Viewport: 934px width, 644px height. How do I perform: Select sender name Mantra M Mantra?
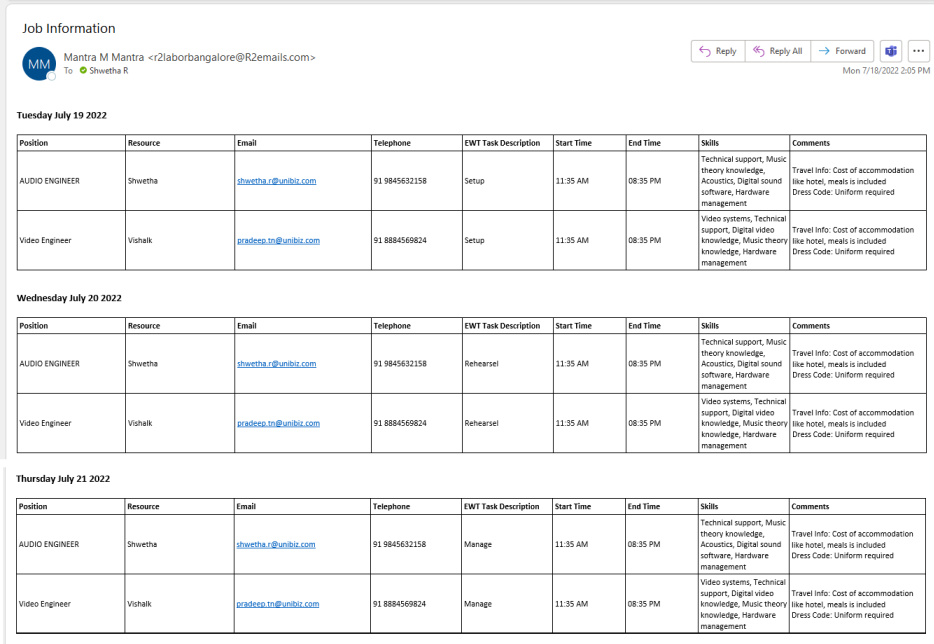pyautogui.click(x=103, y=57)
